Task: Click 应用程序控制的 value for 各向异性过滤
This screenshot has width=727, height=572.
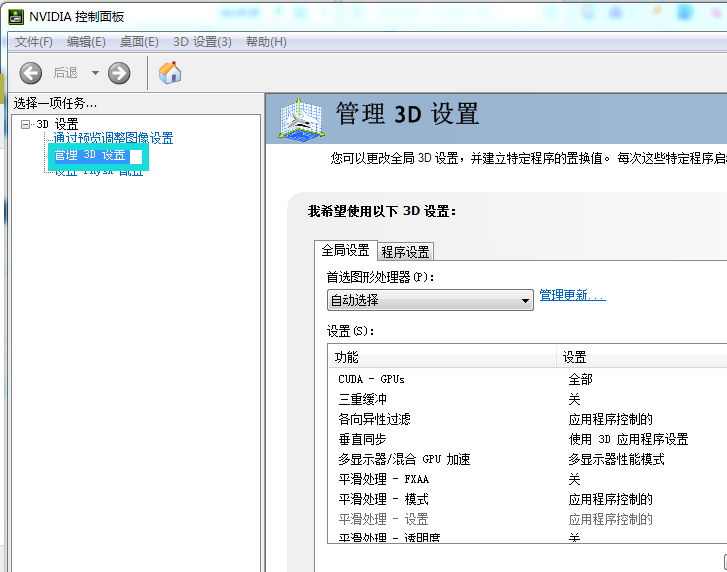Action: [x=611, y=419]
